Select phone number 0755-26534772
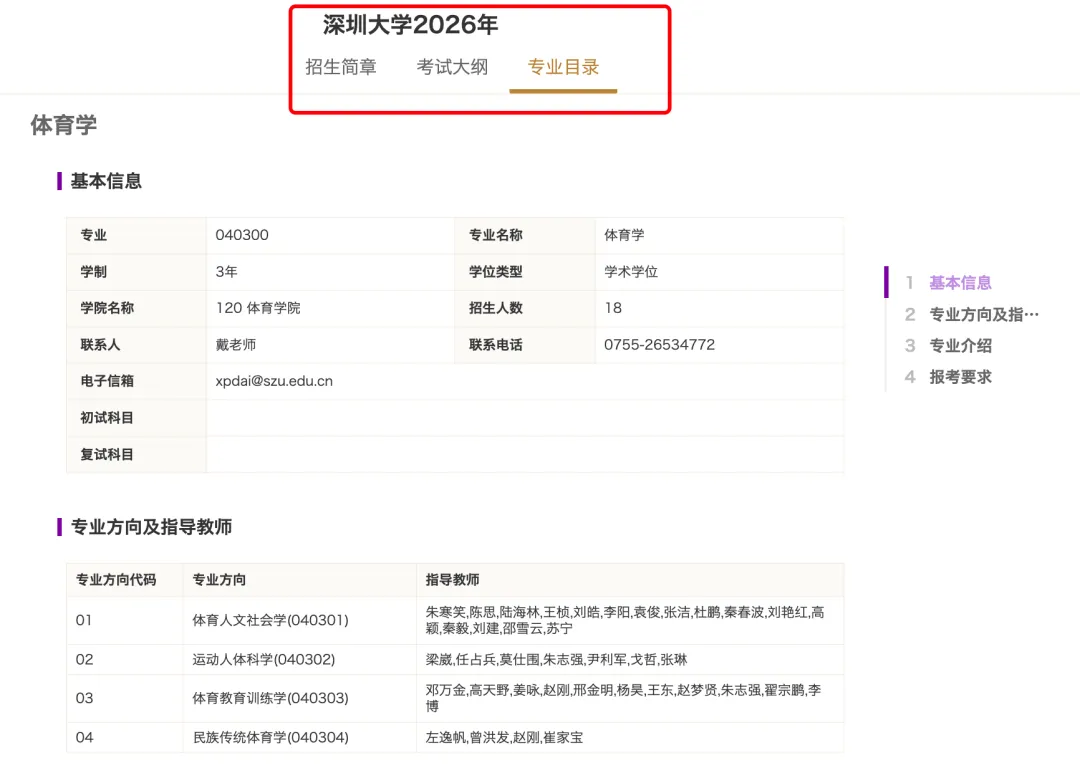Image resolution: width=1080 pixels, height=773 pixels. click(659, 344)
